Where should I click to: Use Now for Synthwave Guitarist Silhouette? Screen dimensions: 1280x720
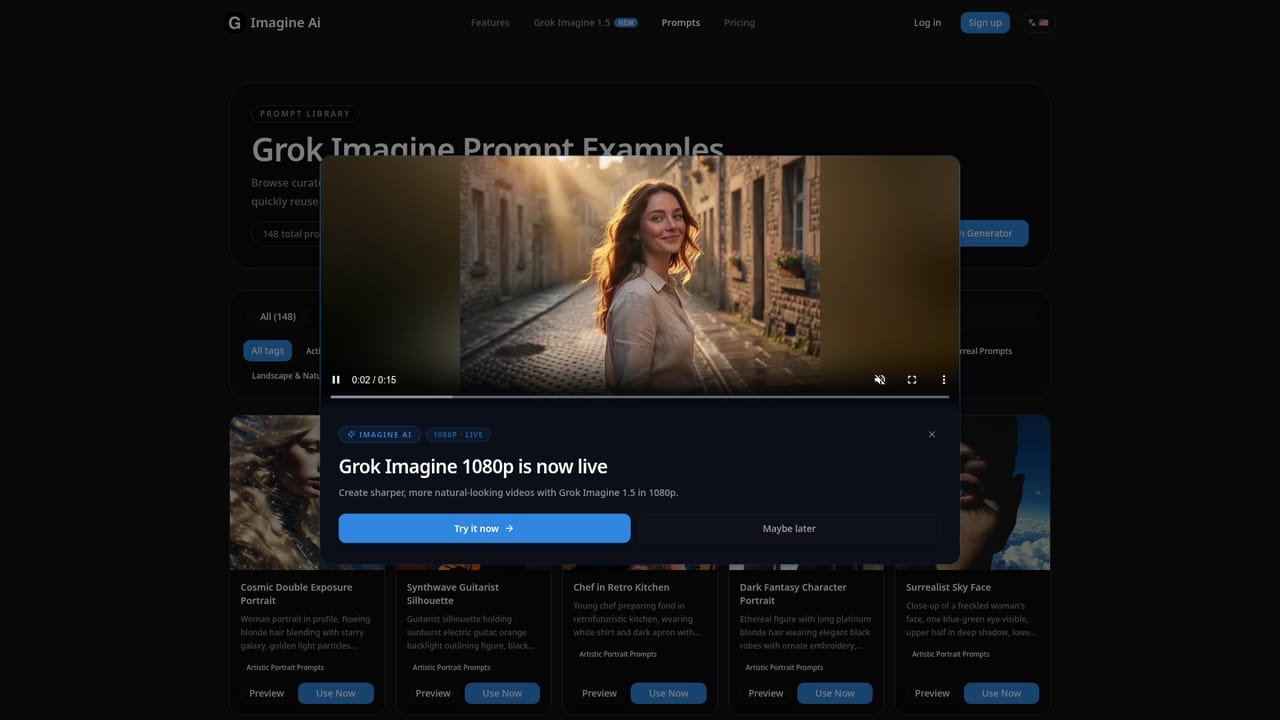[502, 693]
